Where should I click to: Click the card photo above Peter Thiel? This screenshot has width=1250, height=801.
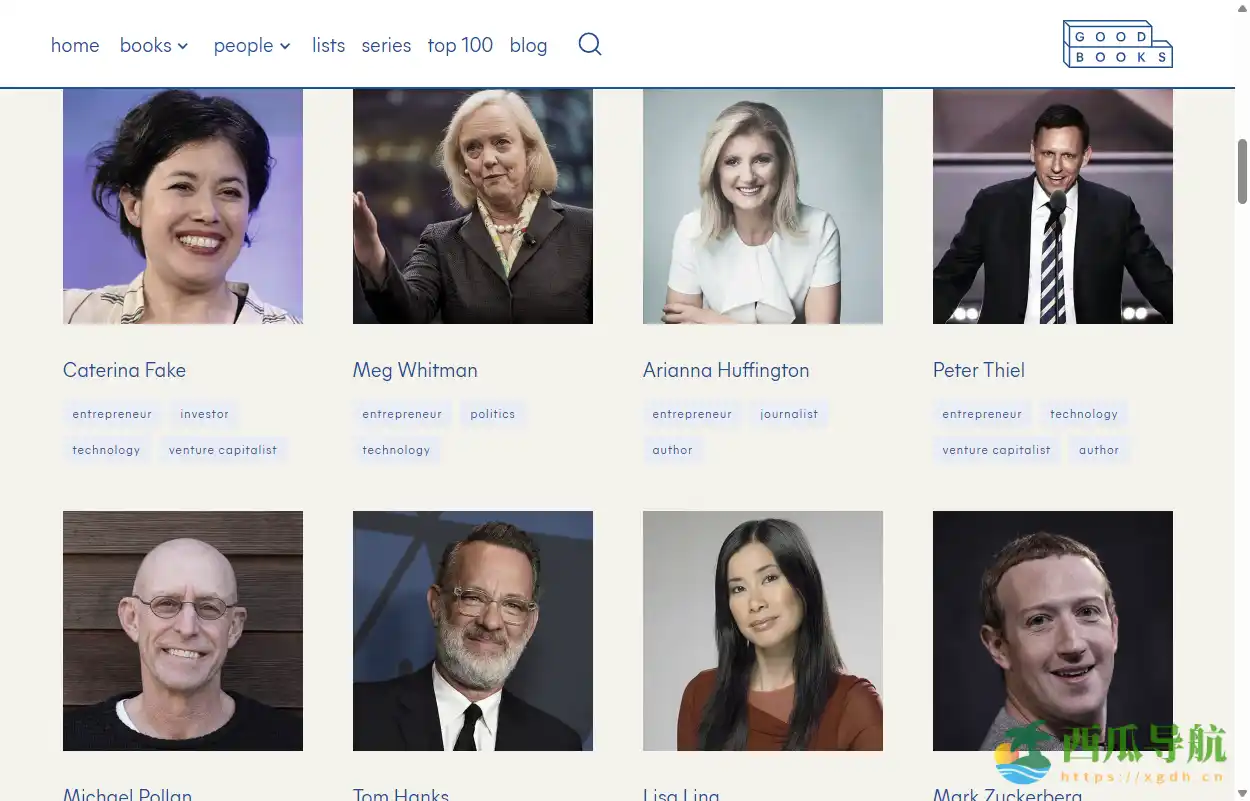click(x=1052, y=206)
